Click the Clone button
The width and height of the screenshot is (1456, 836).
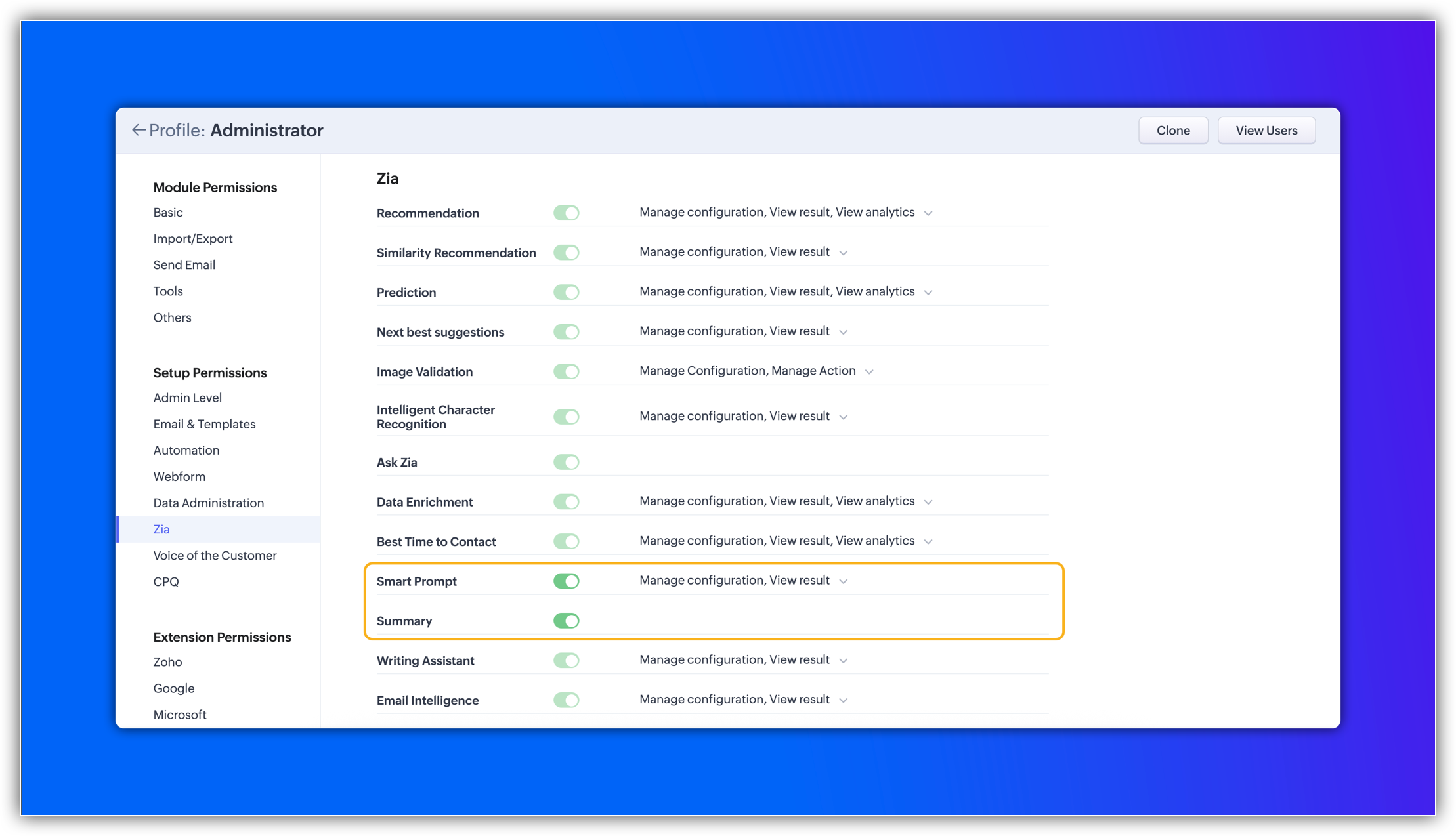(x=1172, y=131)
